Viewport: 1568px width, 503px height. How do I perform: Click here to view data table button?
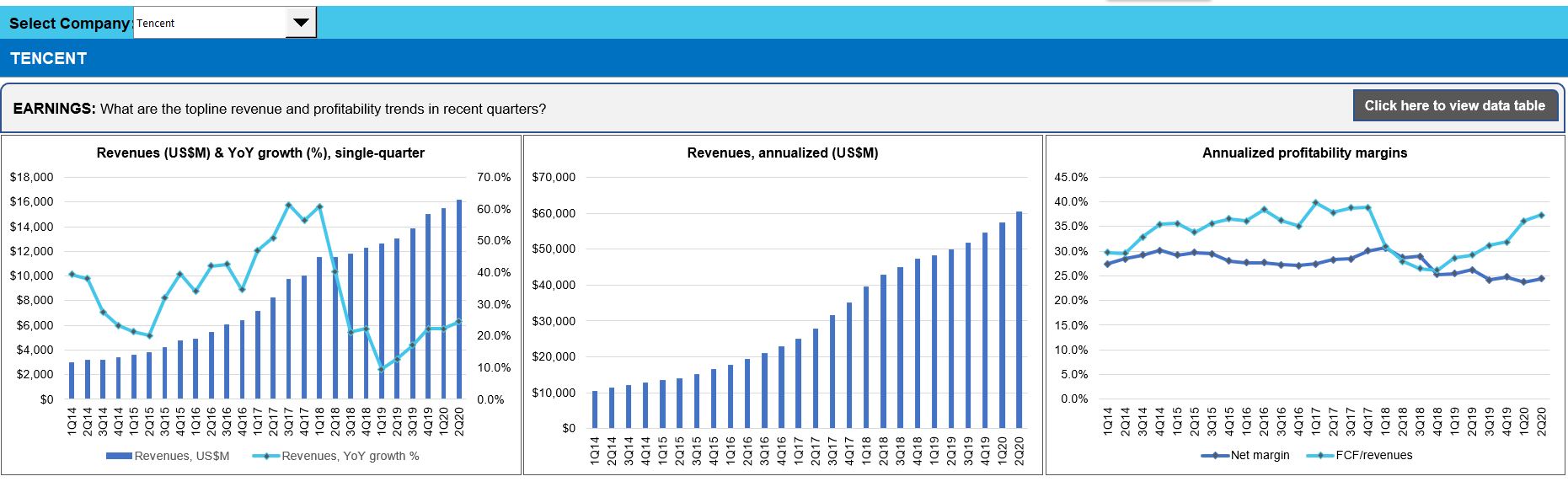(1454, 105)
